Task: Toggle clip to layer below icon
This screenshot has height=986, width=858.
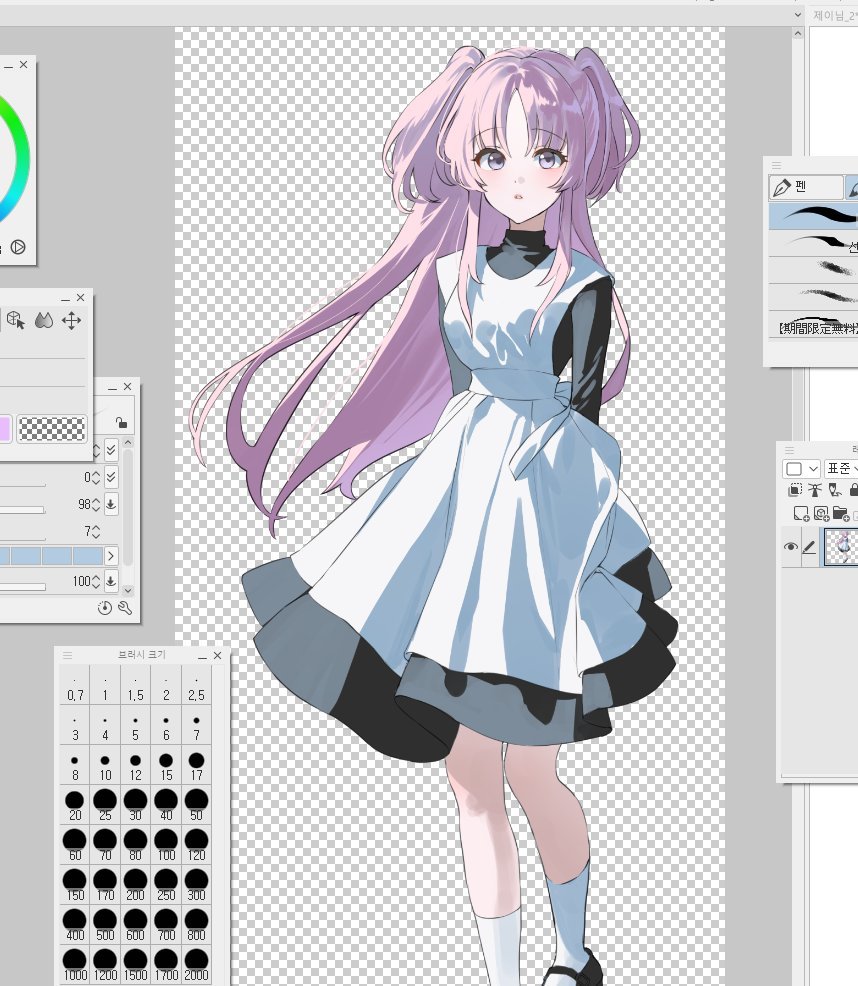Action: click(x=795, y=490)
